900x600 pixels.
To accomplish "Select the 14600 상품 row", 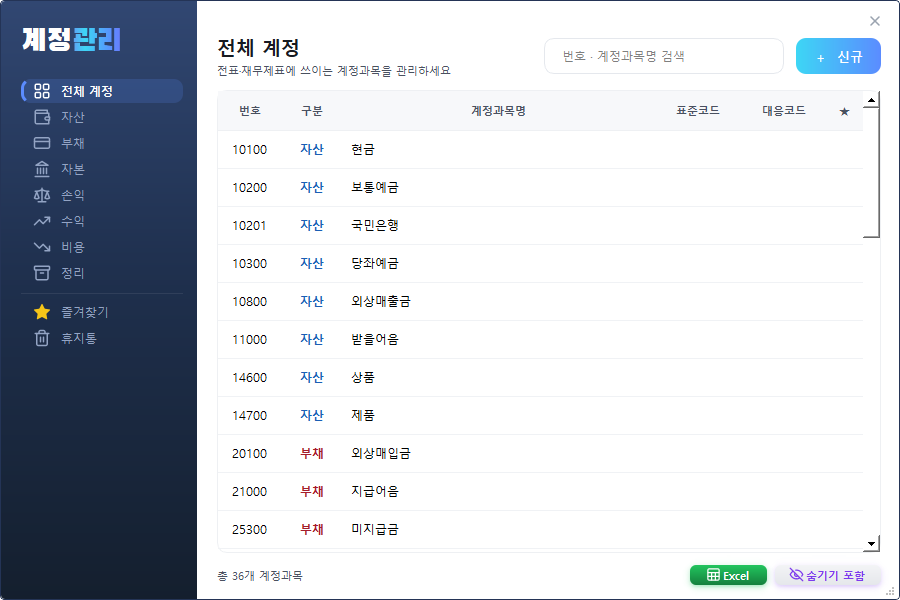I will point(540,378).
